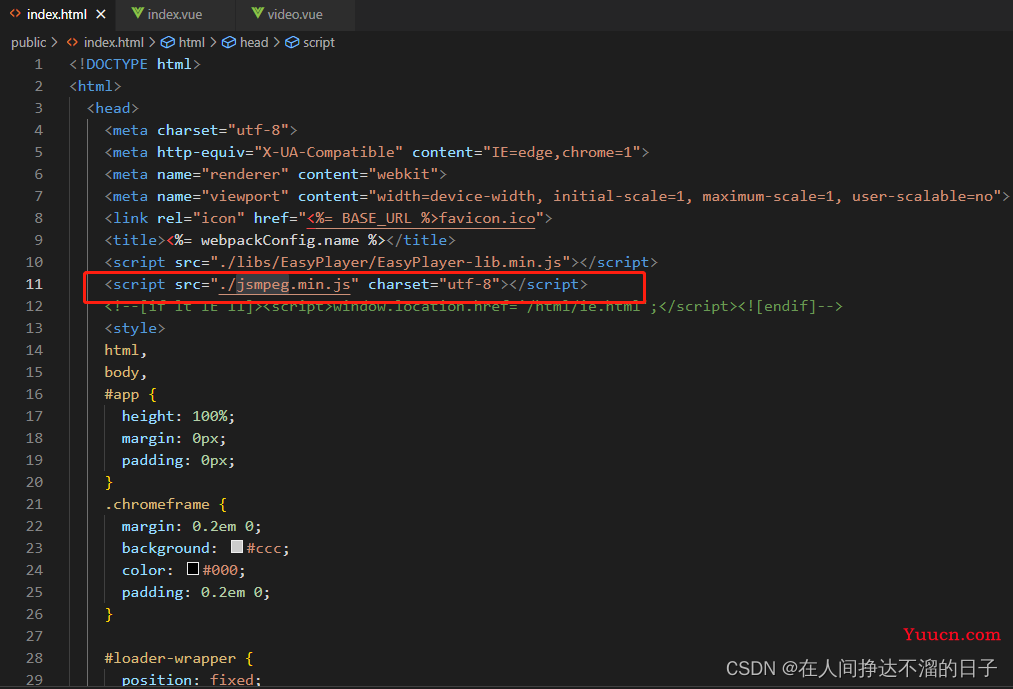Click the "IE=edge,chrome=1" content value

click(x=562, y=153)
